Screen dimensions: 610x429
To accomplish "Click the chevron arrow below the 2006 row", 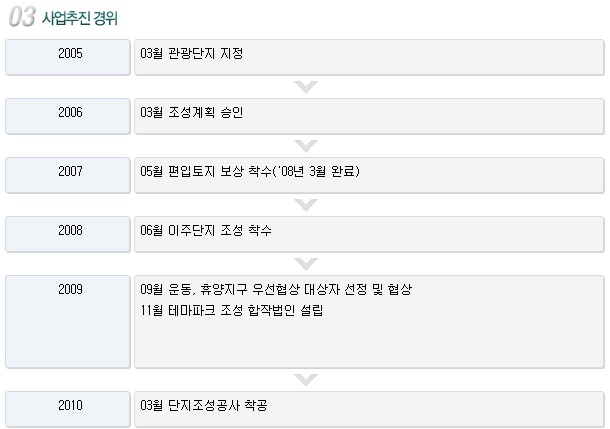I will (306, 146).
